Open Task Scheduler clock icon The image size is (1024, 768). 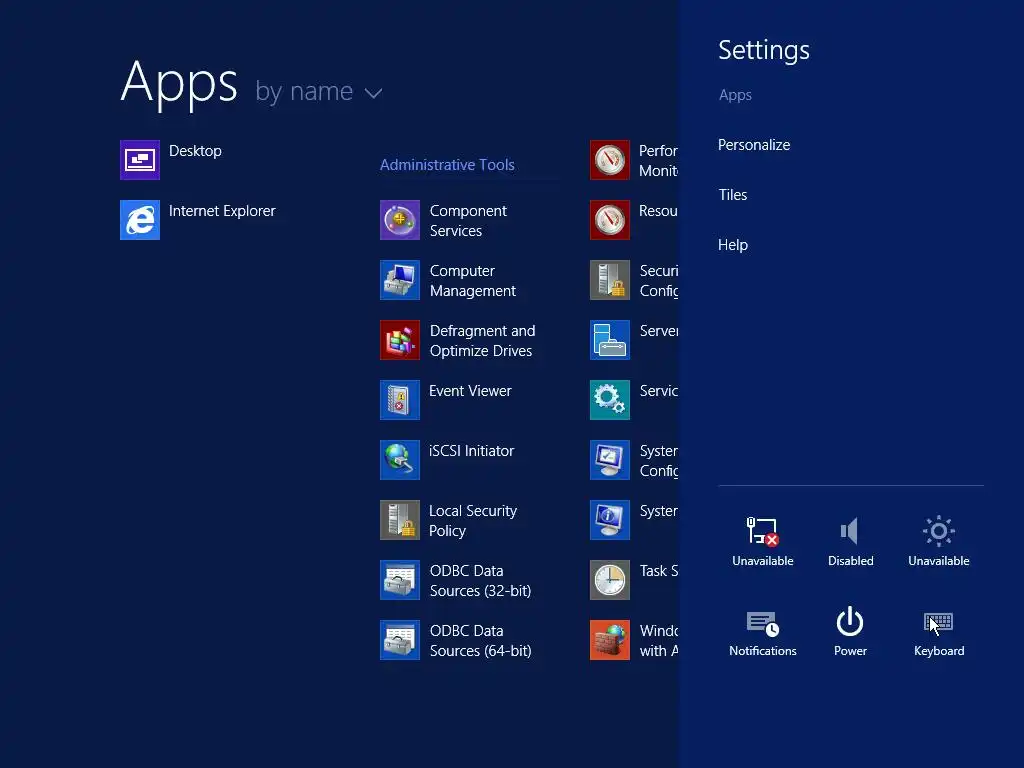pos(610,580)
